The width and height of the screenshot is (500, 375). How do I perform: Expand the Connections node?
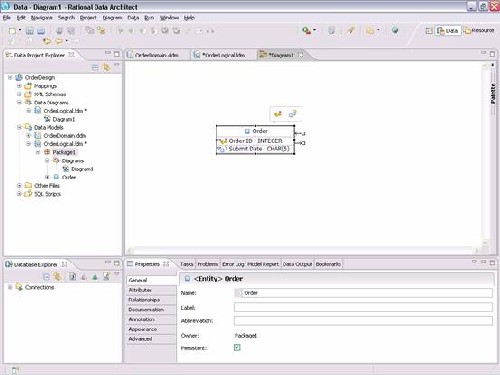[x=10, y=287]
